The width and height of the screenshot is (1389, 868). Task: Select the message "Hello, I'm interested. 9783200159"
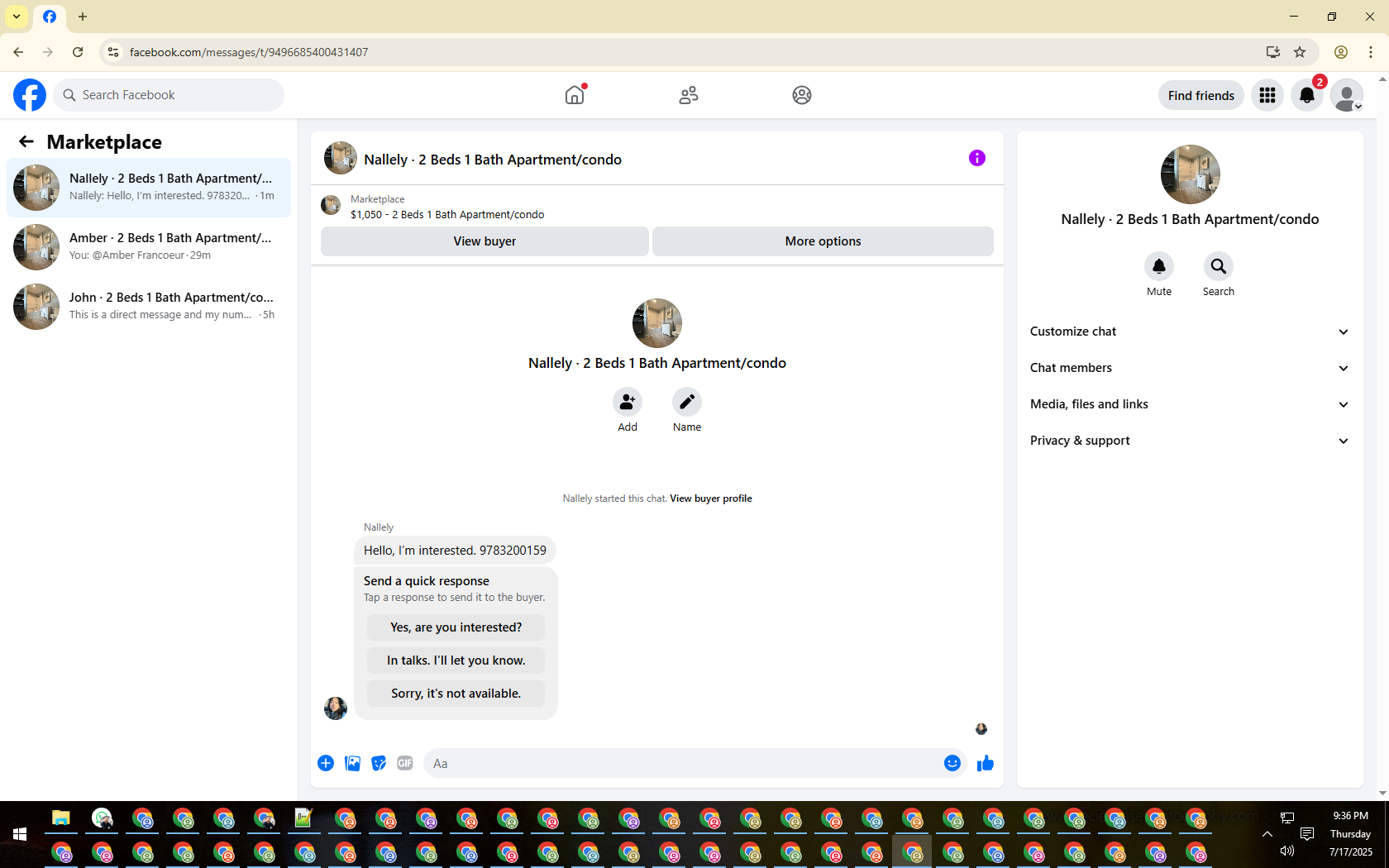pyautogui.click(x=455, y=551)
